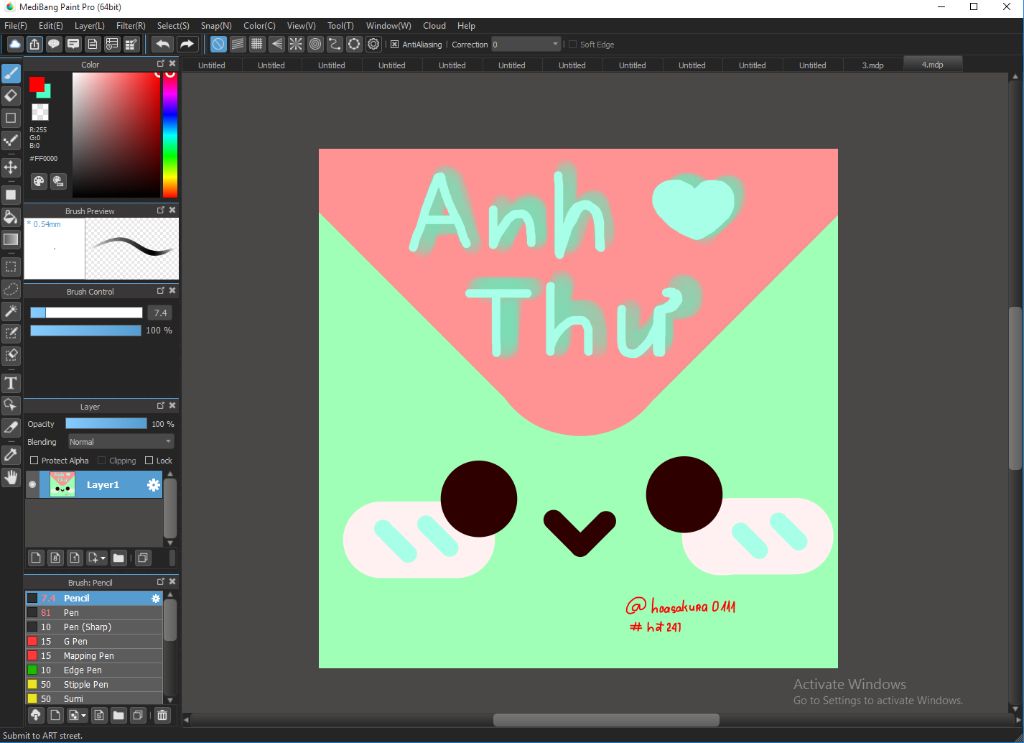
Task: Enable the curve snap icon
Action: [x=334, y=44]
